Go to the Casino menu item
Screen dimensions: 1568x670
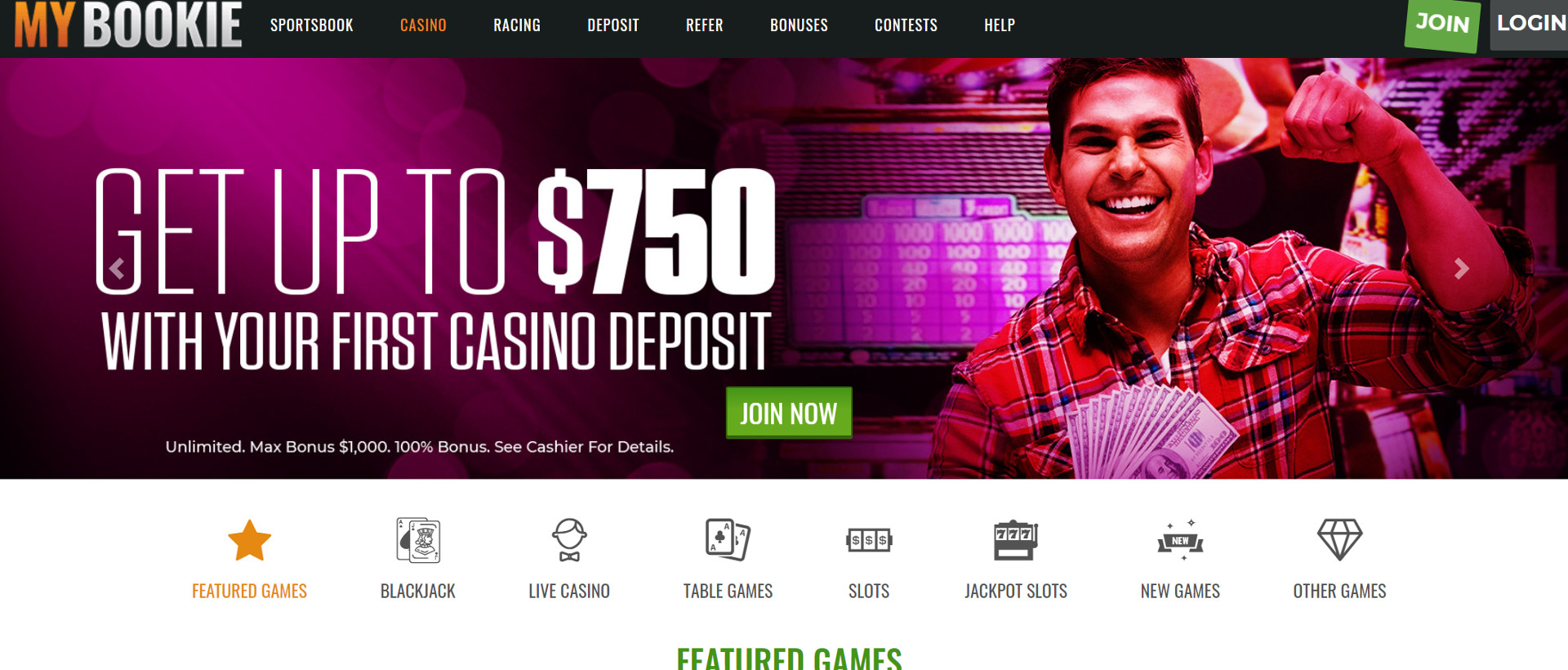tap(423, 25)
